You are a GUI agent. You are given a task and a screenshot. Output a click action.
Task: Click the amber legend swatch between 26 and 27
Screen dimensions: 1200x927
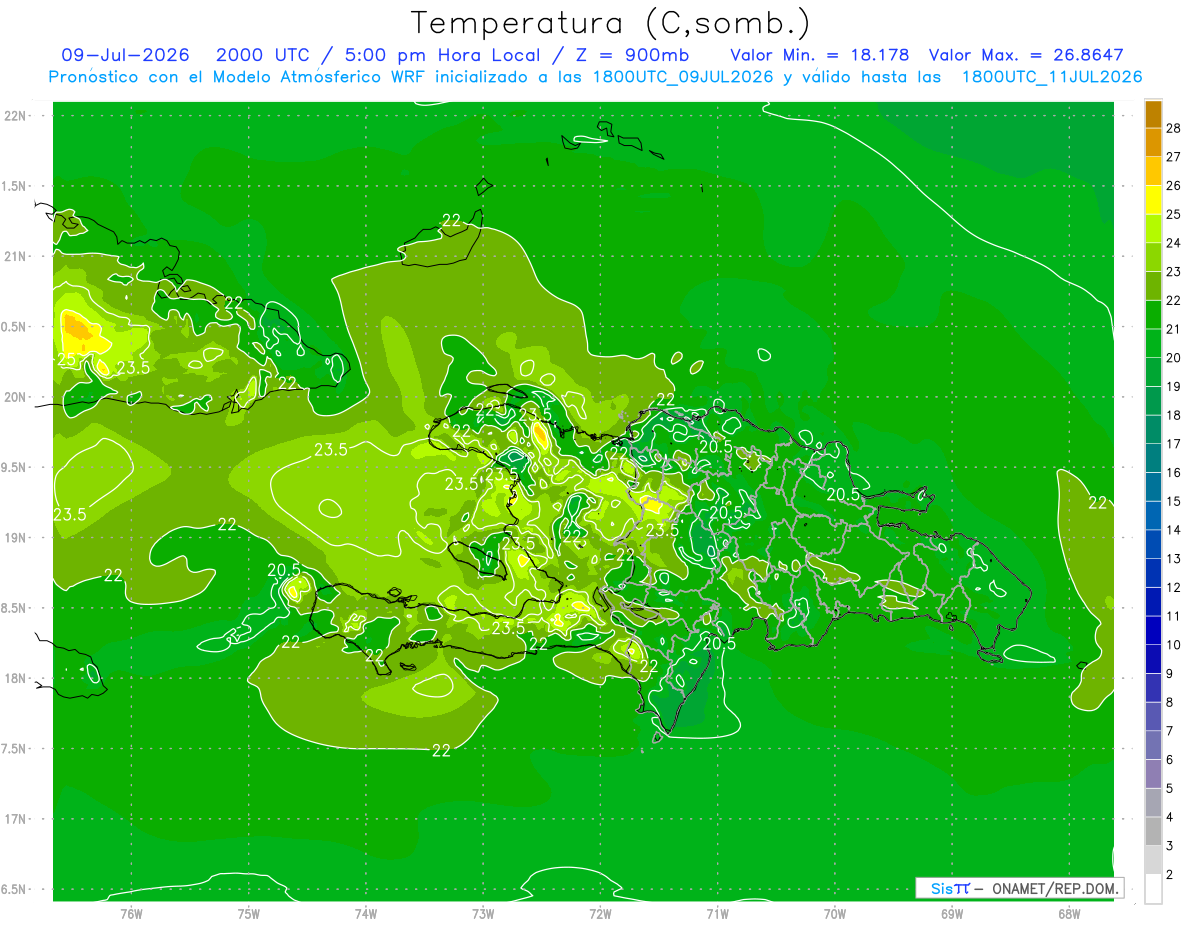(x=1153, y=171)
